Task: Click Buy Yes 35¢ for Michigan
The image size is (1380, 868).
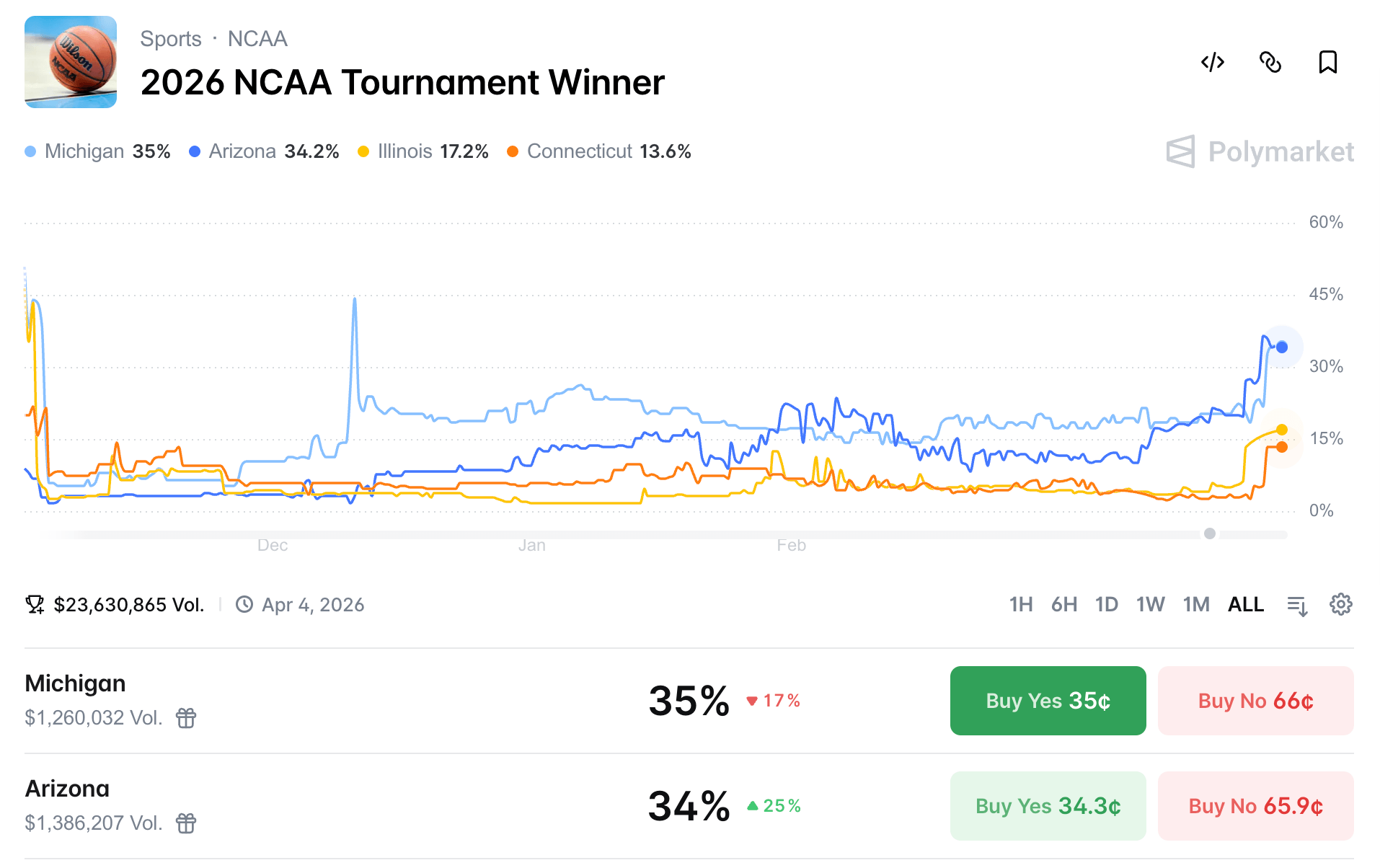Action: point(1047,700)
